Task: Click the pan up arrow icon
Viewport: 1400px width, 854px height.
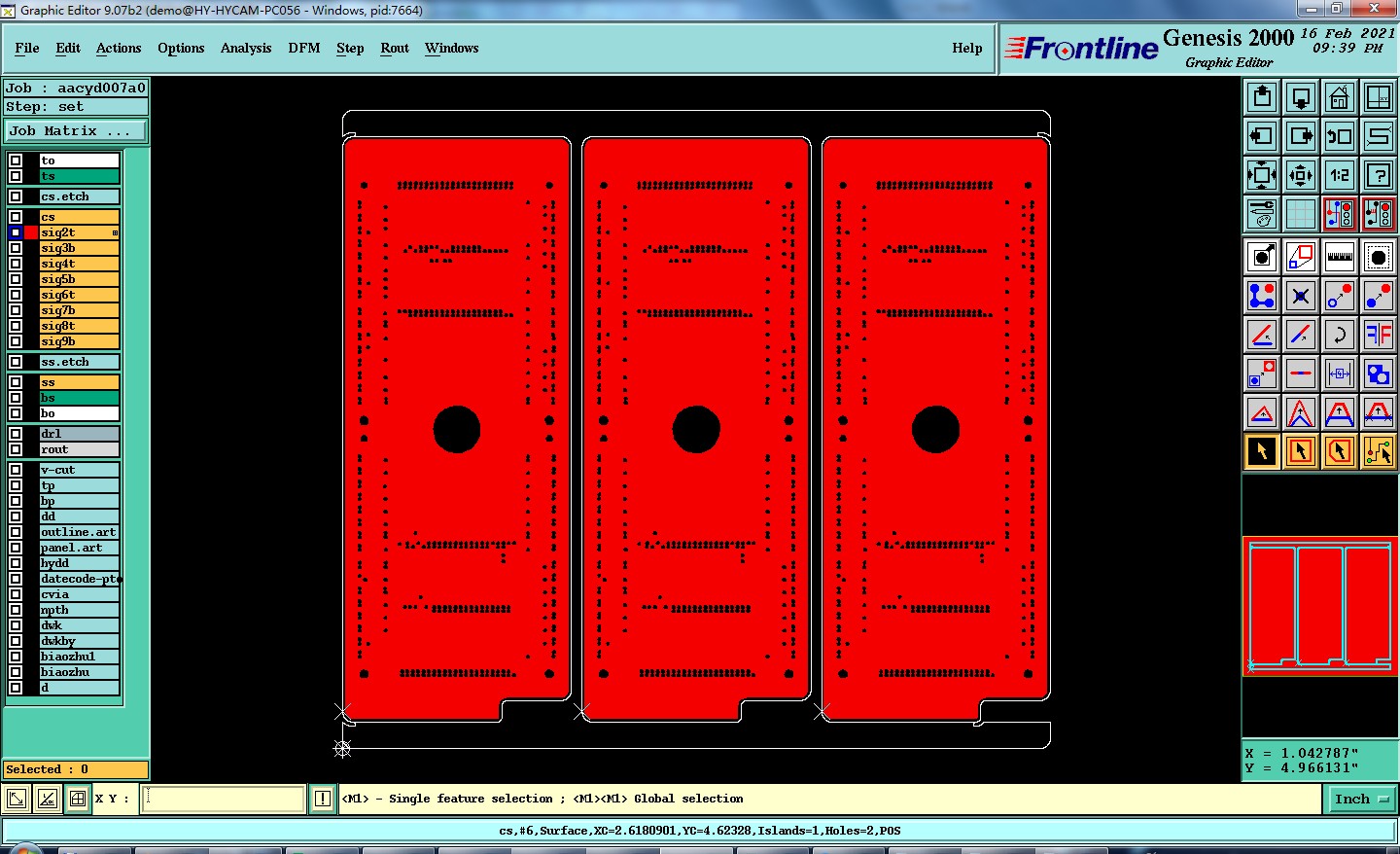Action: pos(1262,97)
